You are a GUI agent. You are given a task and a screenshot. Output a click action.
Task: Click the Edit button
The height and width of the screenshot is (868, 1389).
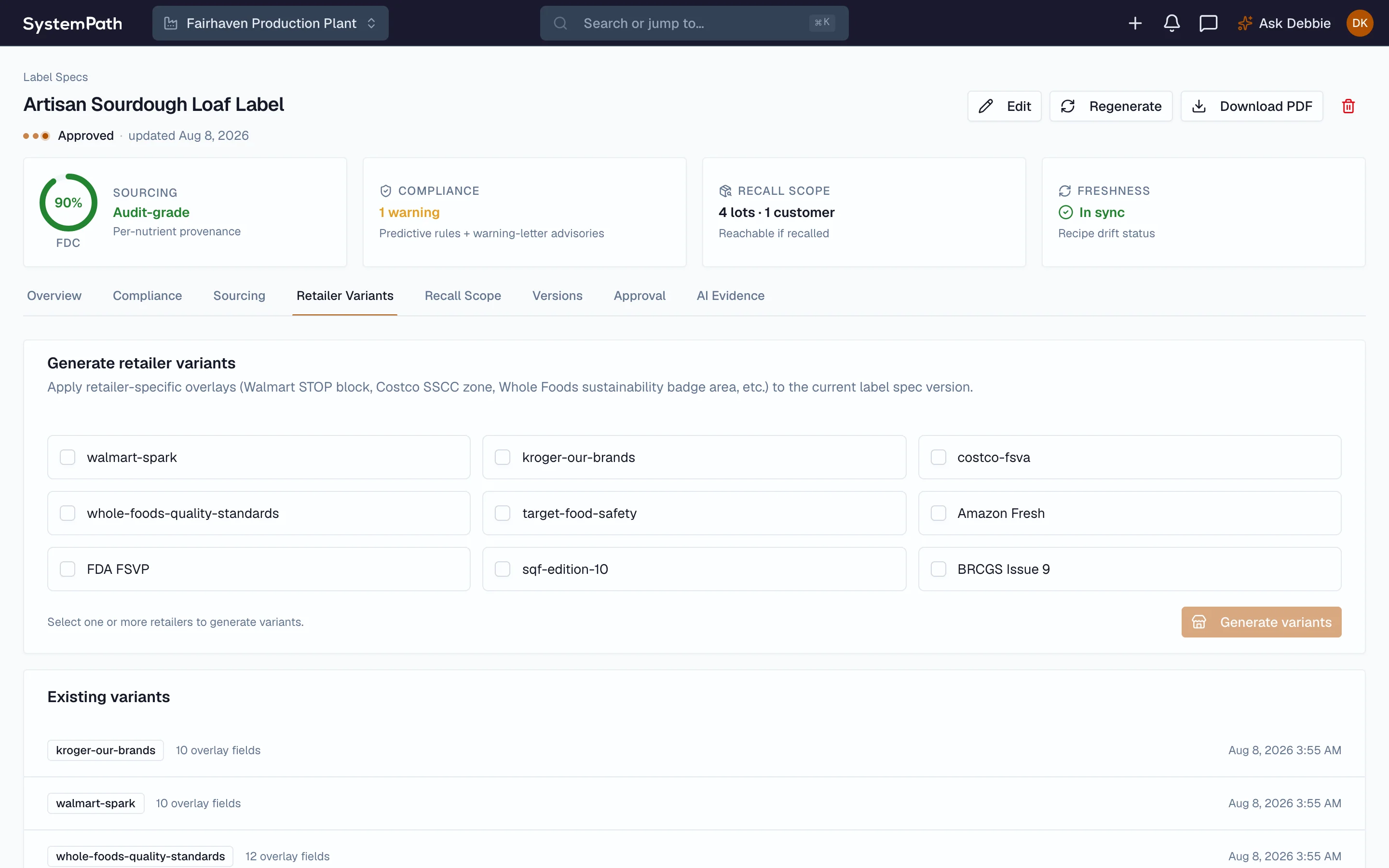coord(1005,106)
